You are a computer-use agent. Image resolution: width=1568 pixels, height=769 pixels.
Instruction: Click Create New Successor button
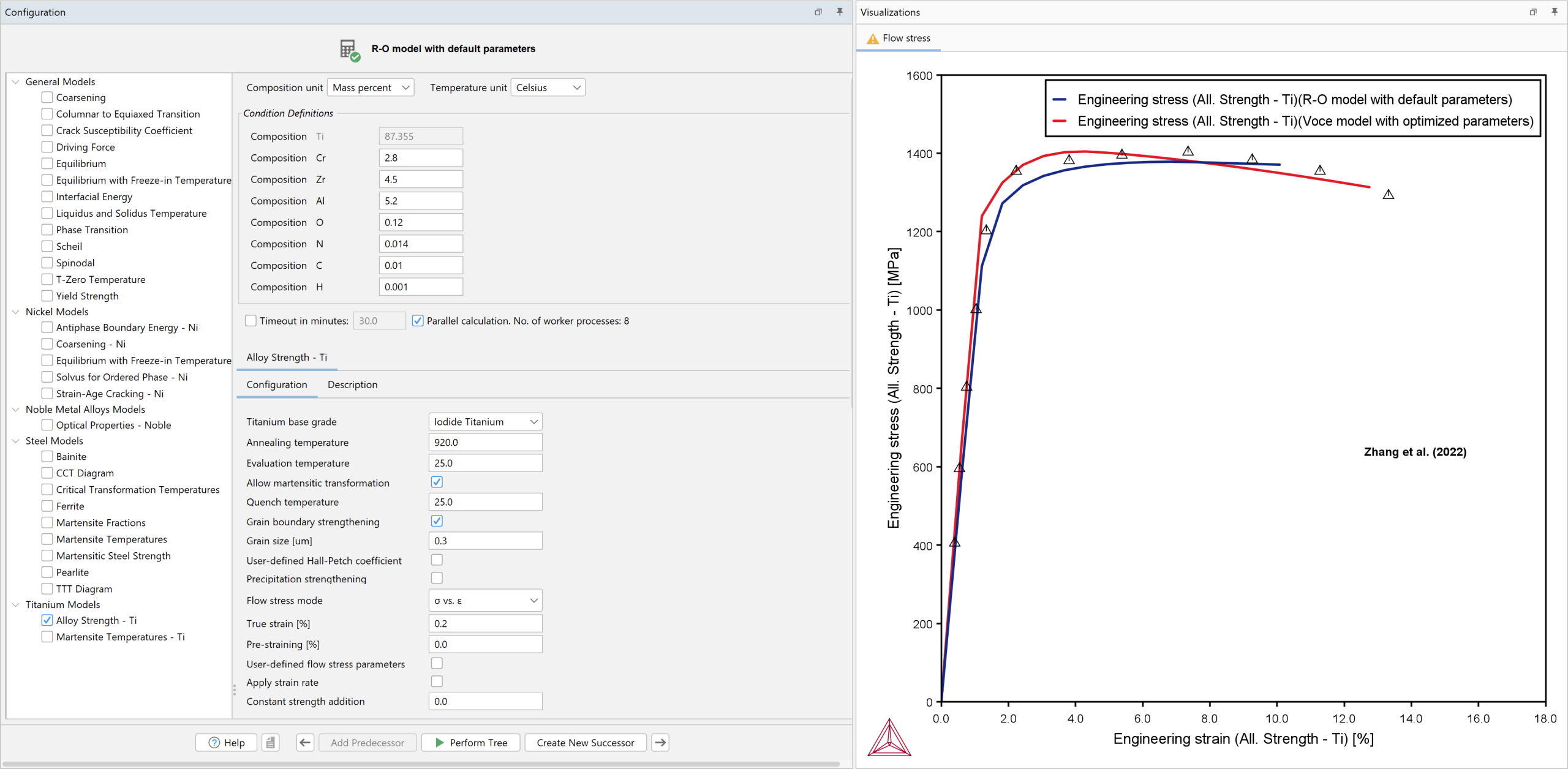click(586, 743)
